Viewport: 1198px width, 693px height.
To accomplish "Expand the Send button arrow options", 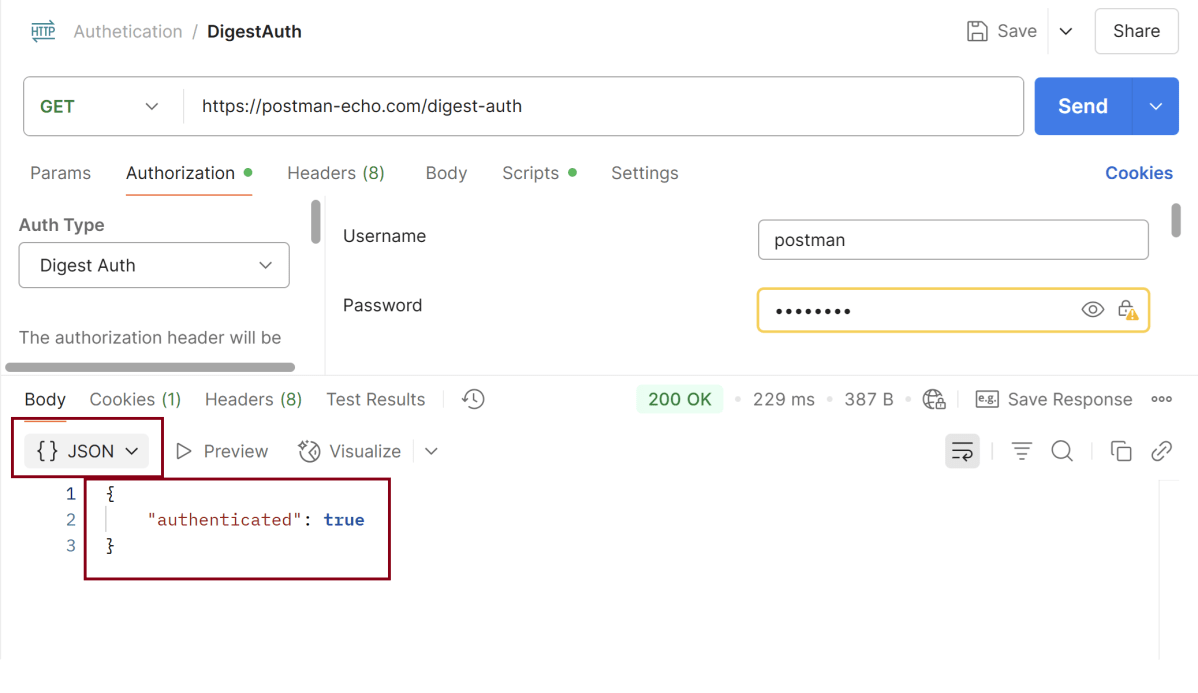I will [1156, 106].
